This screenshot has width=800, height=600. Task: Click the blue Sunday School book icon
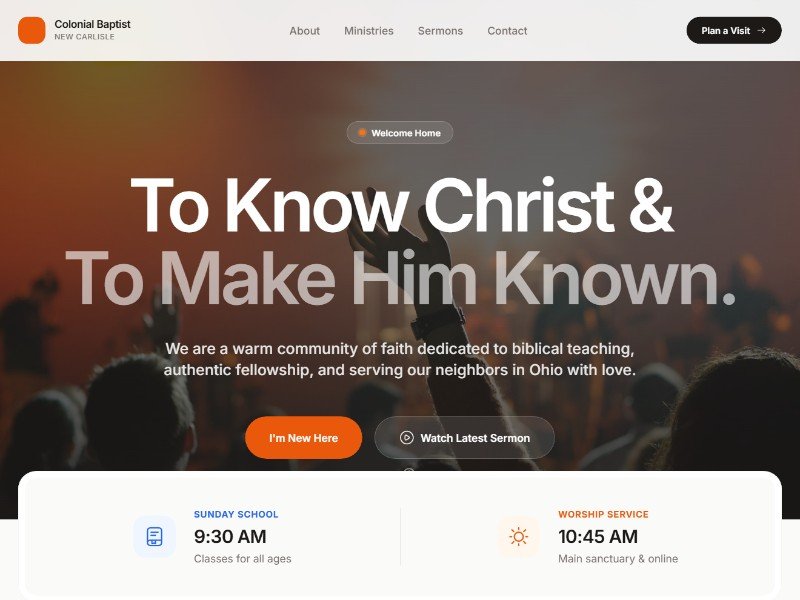[x=155, y=537]
